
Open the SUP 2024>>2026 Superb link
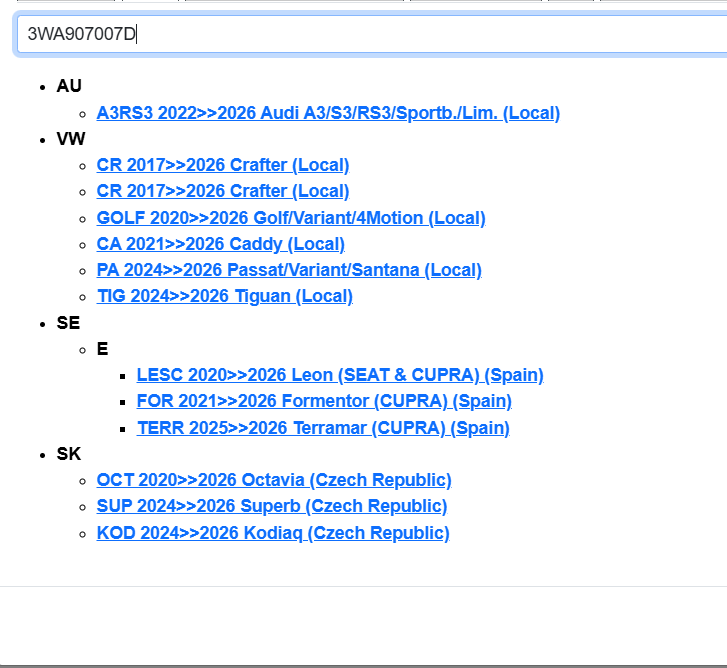click(271, 506)
